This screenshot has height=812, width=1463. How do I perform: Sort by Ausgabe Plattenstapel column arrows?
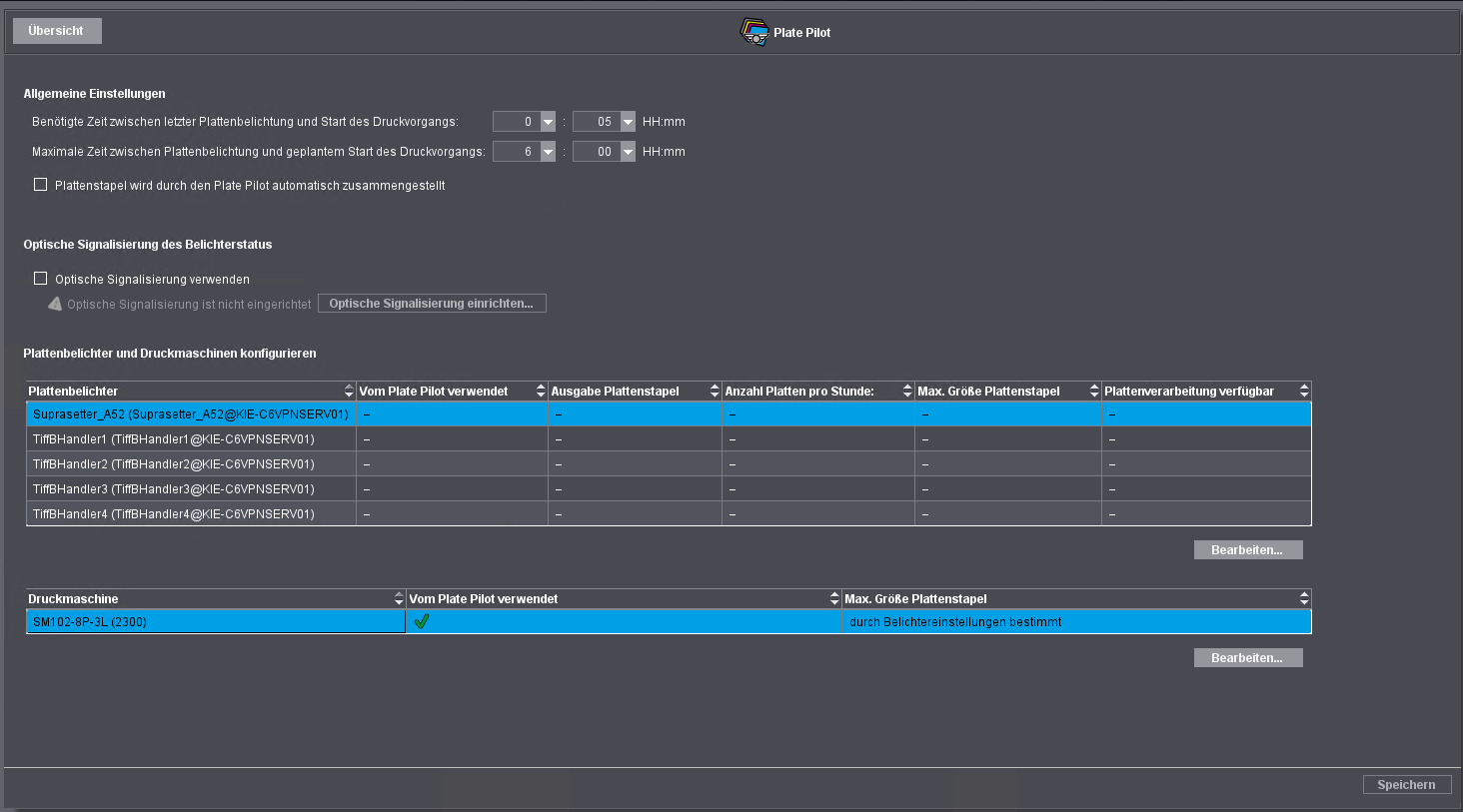(x=715, y=392)
